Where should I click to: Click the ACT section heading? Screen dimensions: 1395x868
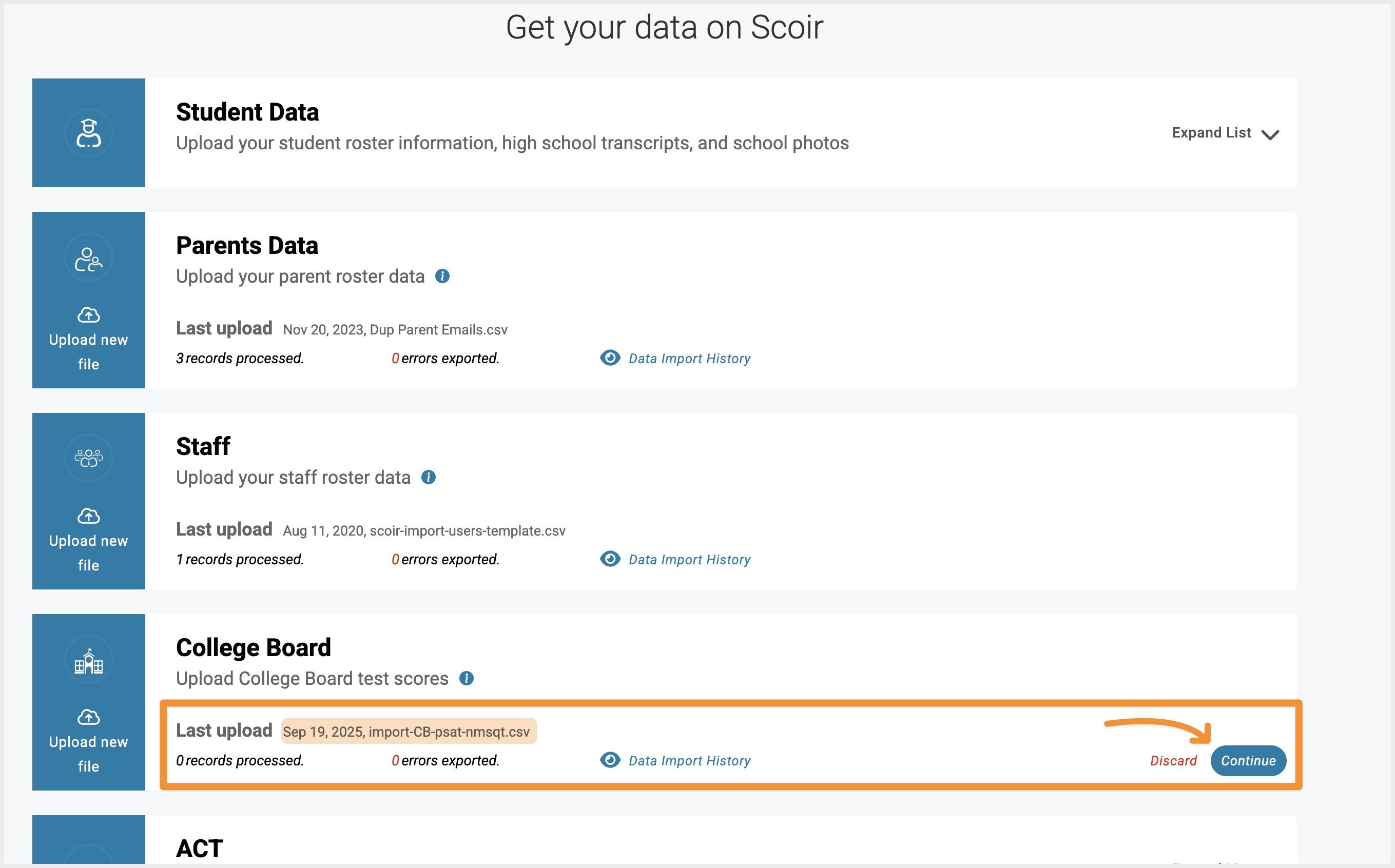199,848
